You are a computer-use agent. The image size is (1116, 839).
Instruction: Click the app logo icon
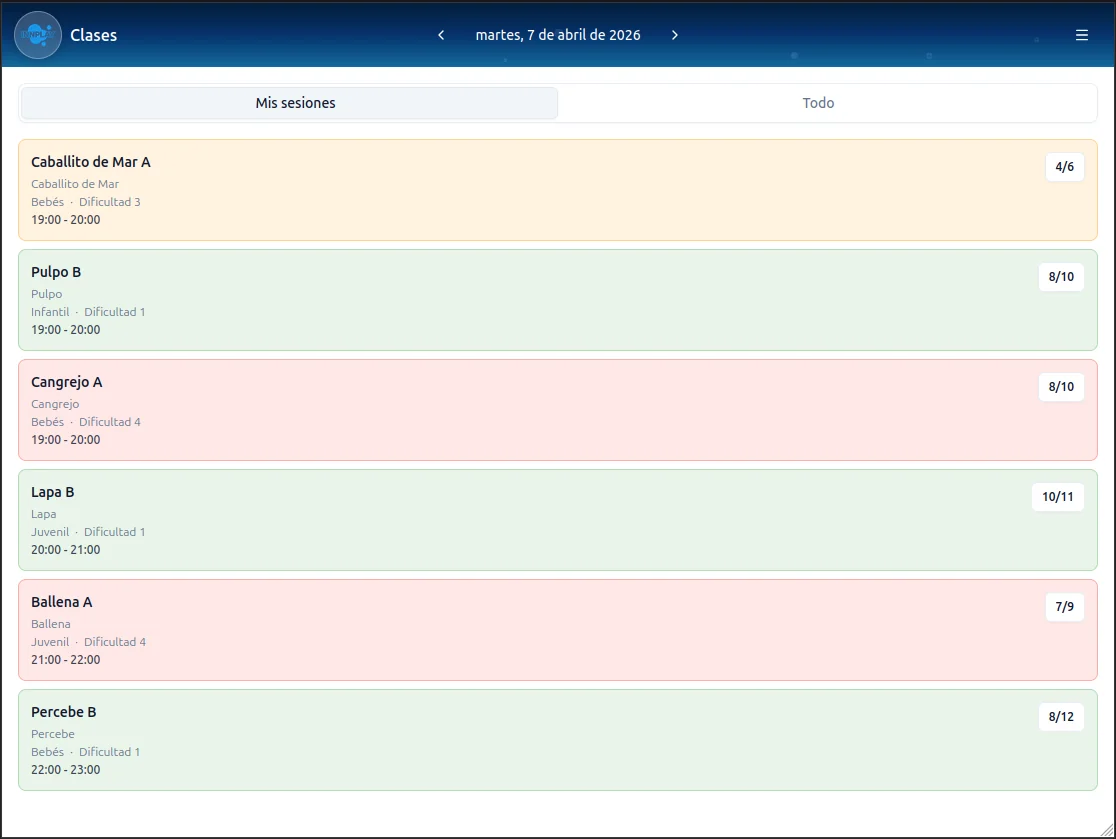(x=37, y=34)
